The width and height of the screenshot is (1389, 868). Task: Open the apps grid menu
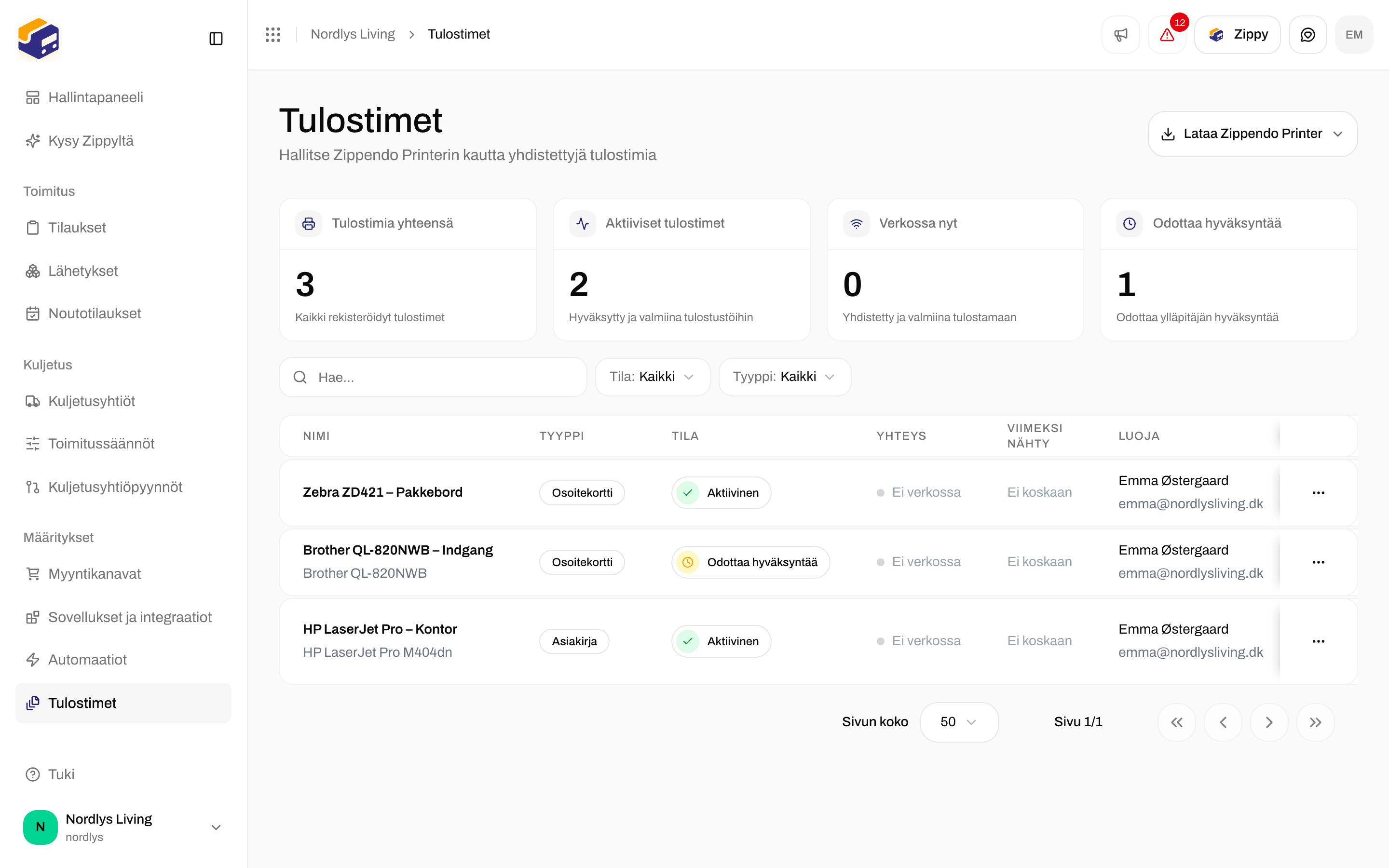click(x=273, y=34)
